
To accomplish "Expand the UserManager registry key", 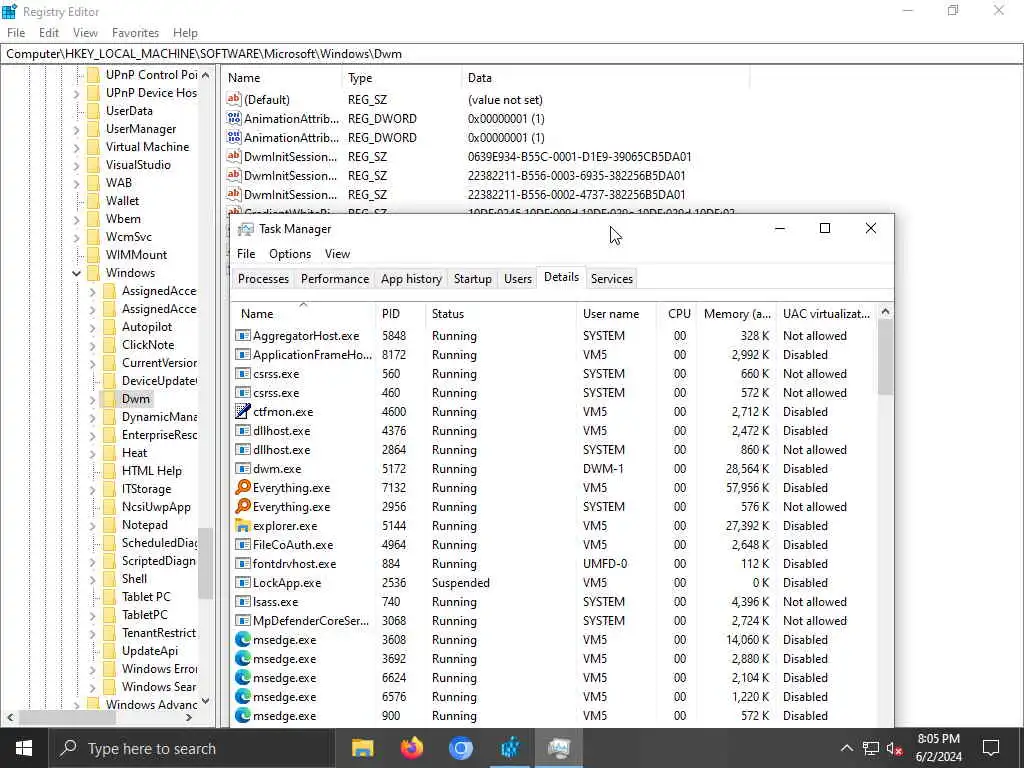I will [x=76, y=129].
